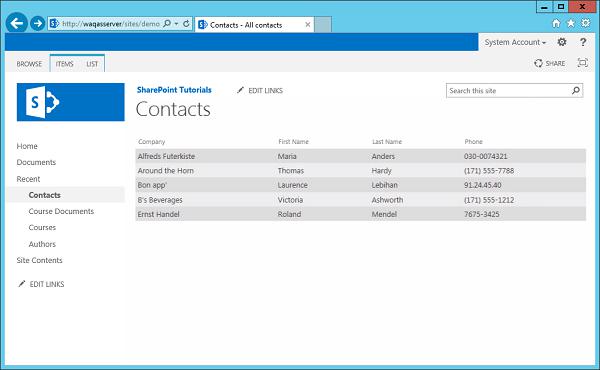The height and width of the screenshot is (370, 600).
Task: Expand the System Account menu
Action: pyautogui.click(x=515, y=42)
